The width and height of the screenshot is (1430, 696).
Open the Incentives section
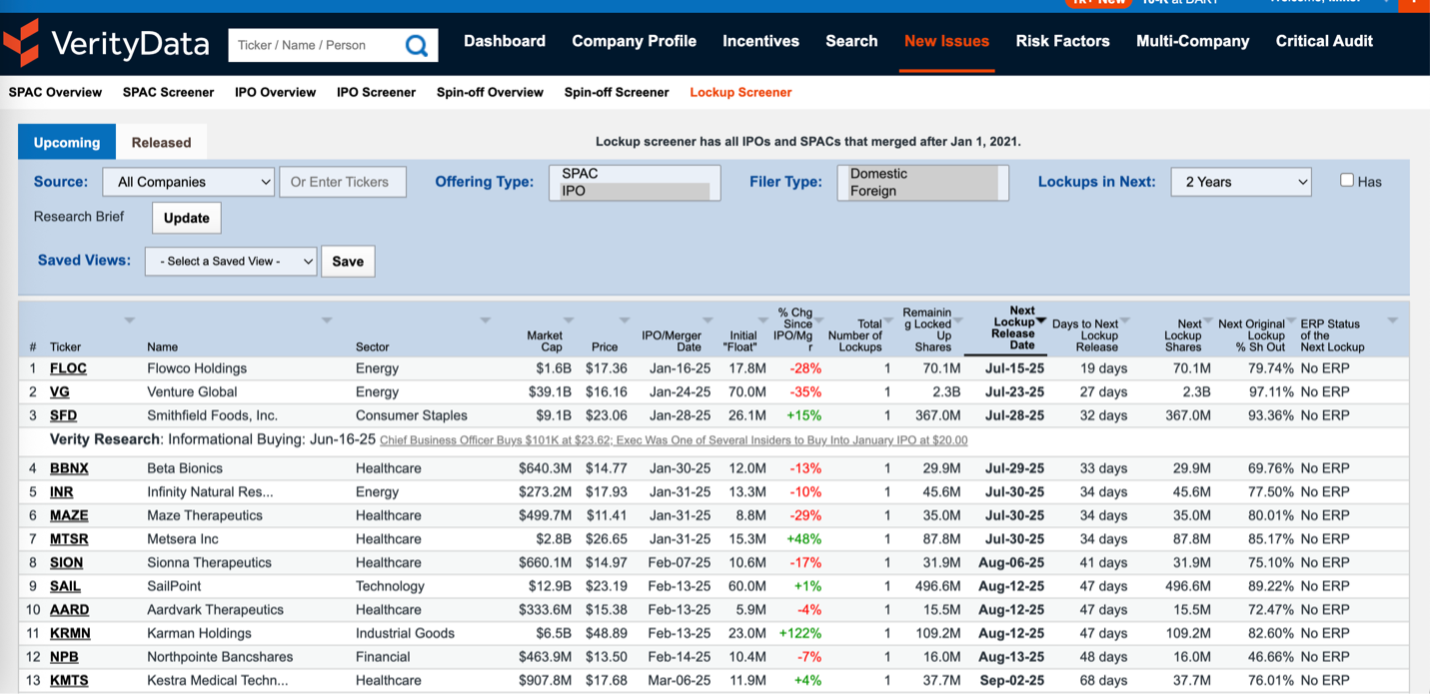(761, 41)
